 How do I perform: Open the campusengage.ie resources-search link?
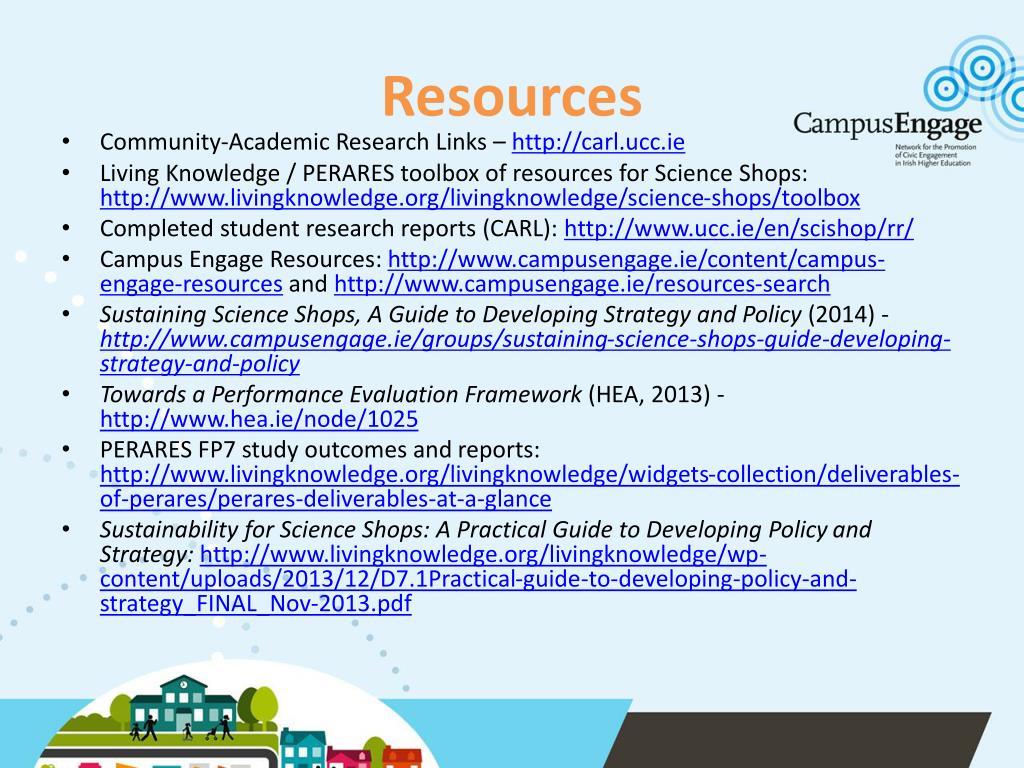pyautogui.click(x=582, y=284)
